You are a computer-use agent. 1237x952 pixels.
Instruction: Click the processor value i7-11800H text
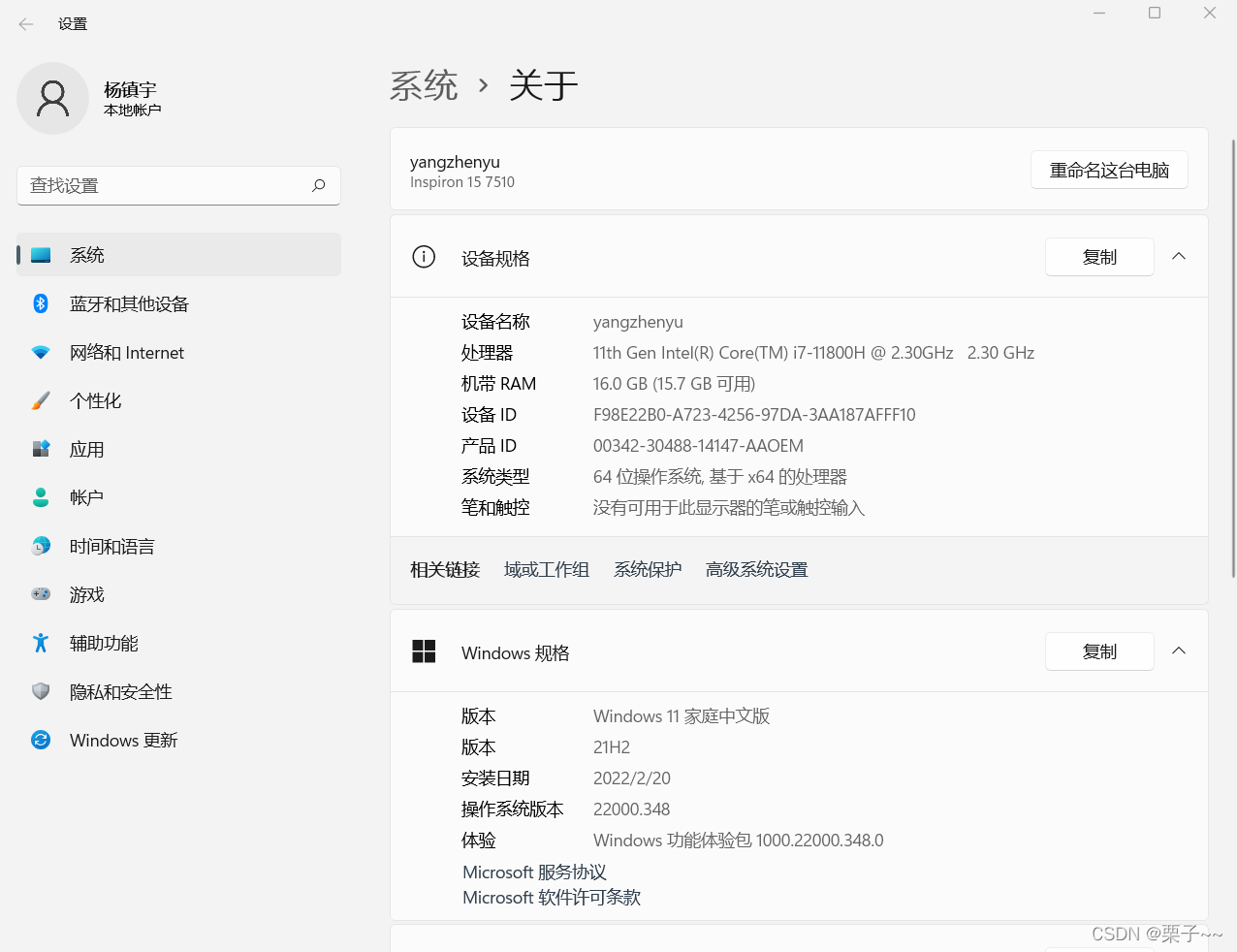[813, 353]
